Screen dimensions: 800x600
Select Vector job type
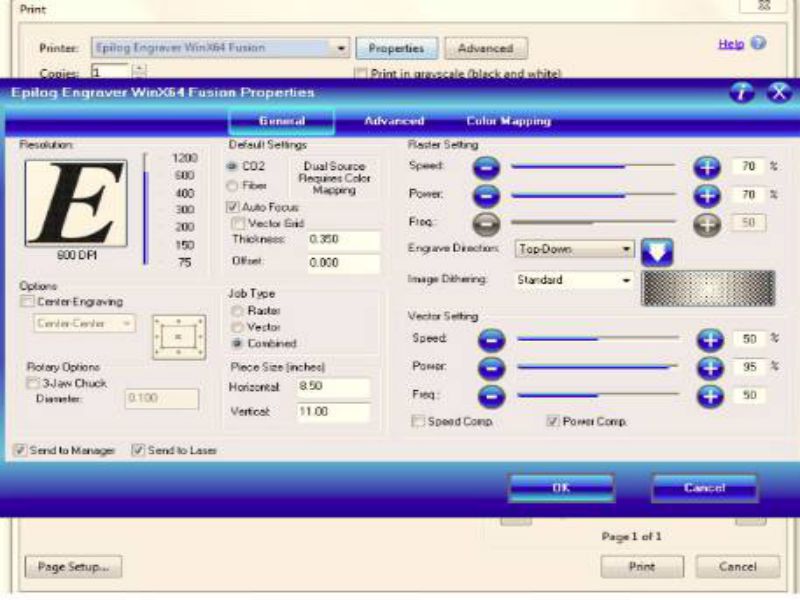click(237, 327)
